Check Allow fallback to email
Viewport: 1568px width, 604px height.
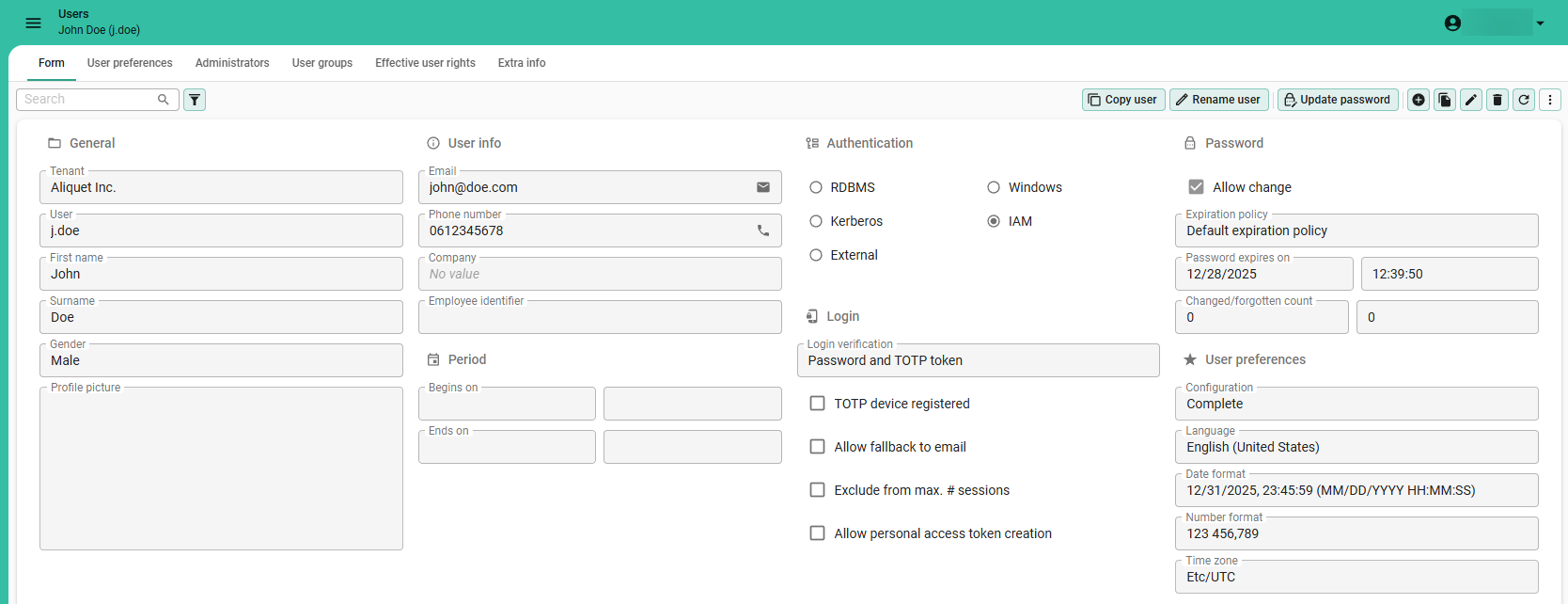click(817, 447)
